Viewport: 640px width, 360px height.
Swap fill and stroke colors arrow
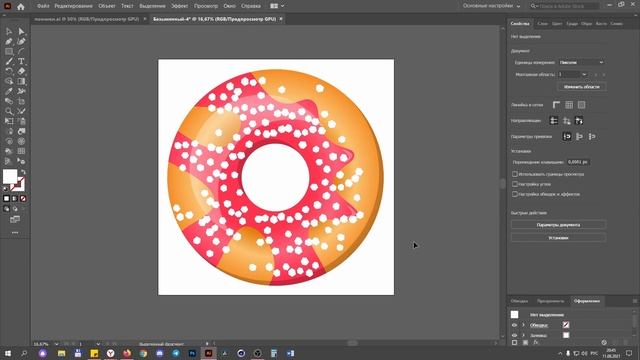tap(23, 172)
